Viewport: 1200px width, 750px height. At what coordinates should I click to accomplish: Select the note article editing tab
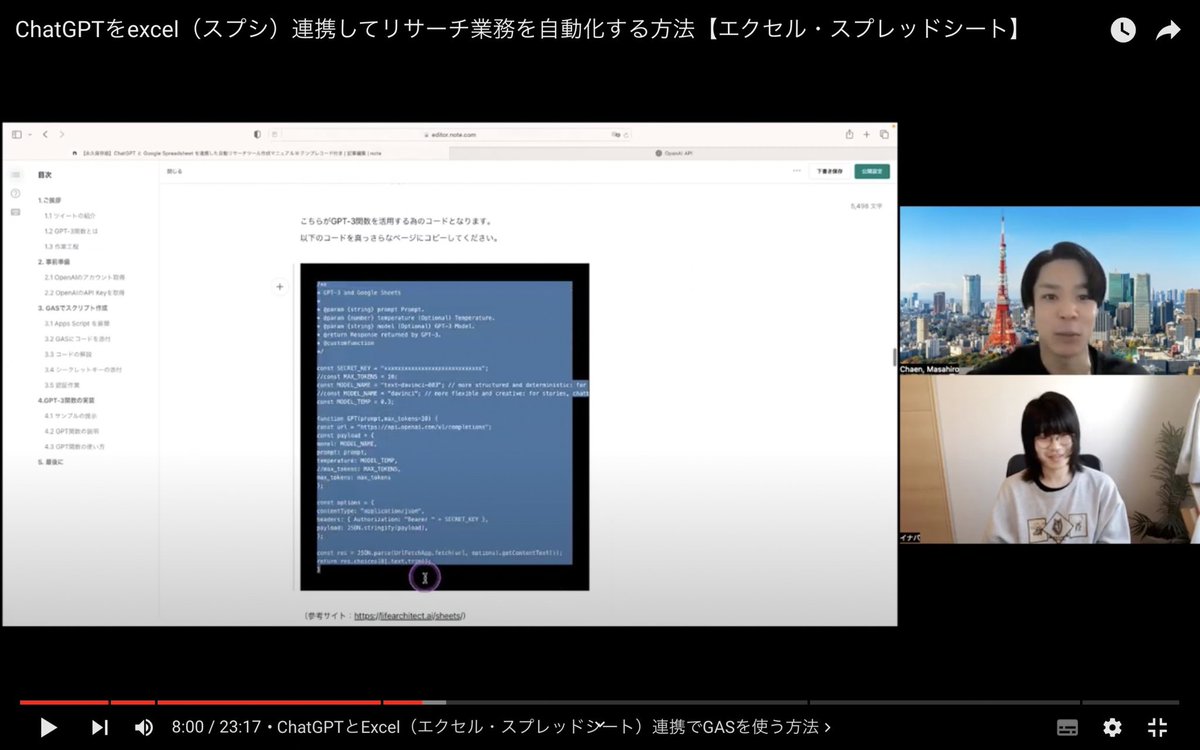pos(226,153)
